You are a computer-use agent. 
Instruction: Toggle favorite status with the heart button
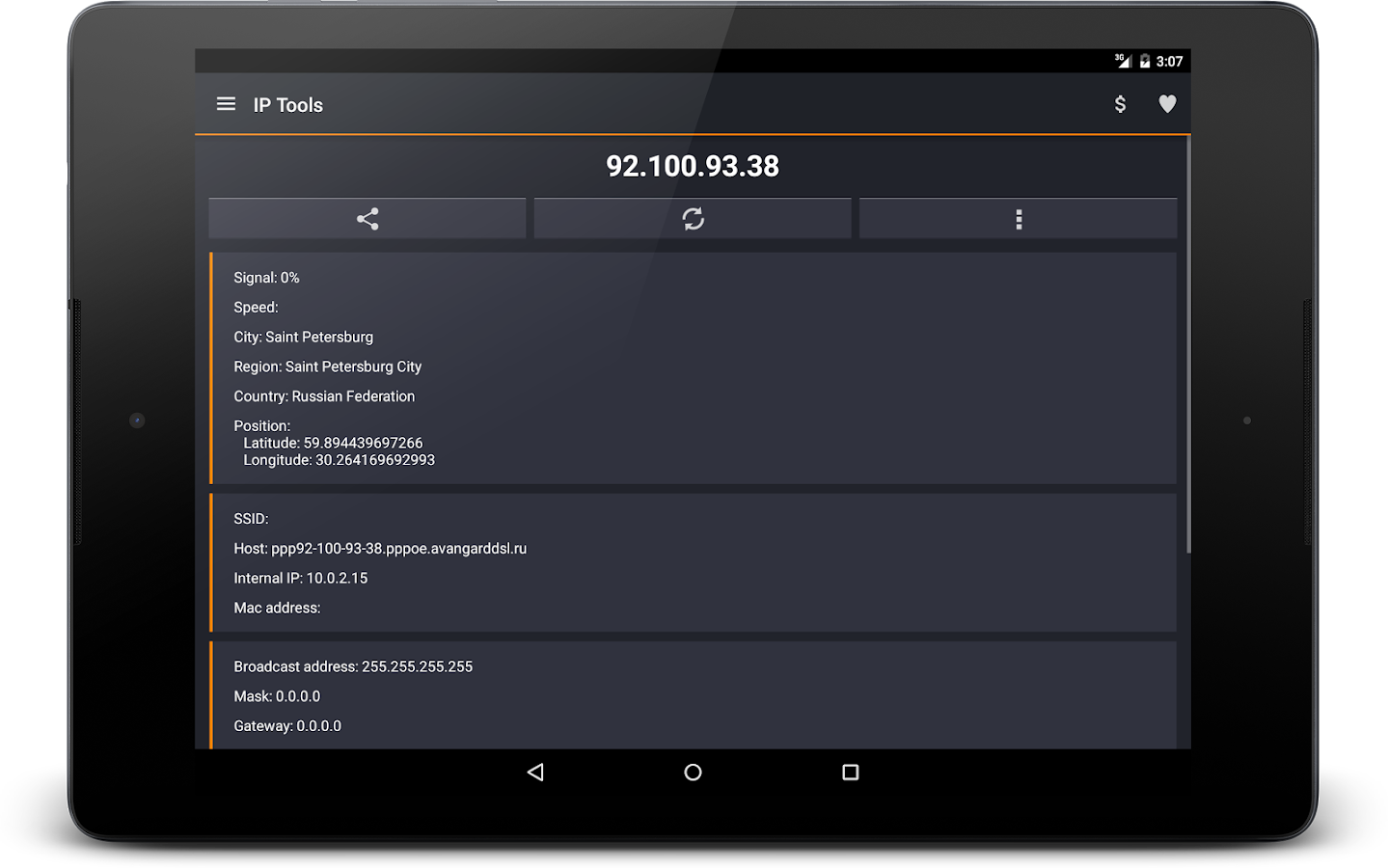(x=1167, y=104)
